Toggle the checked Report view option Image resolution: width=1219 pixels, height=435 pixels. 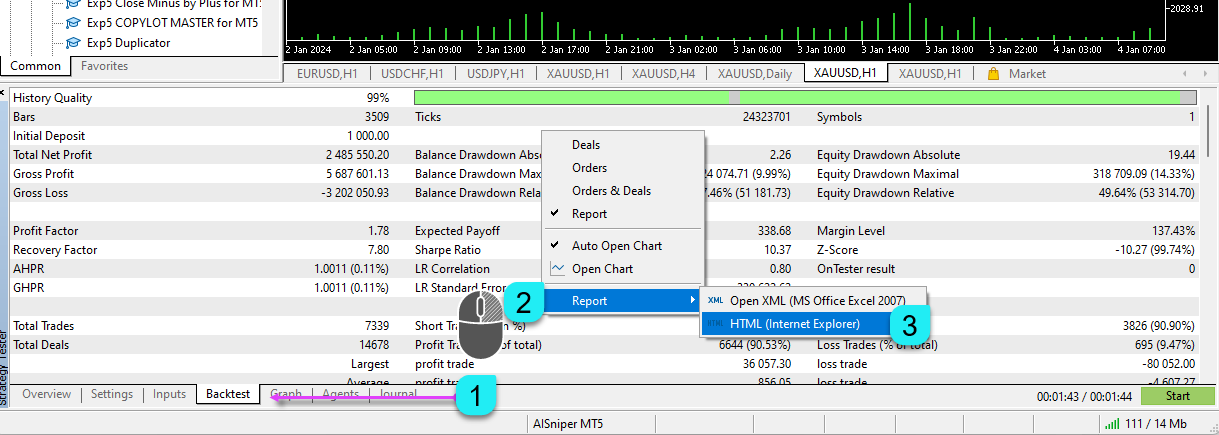pyautogui.click(x=589, y=214)
